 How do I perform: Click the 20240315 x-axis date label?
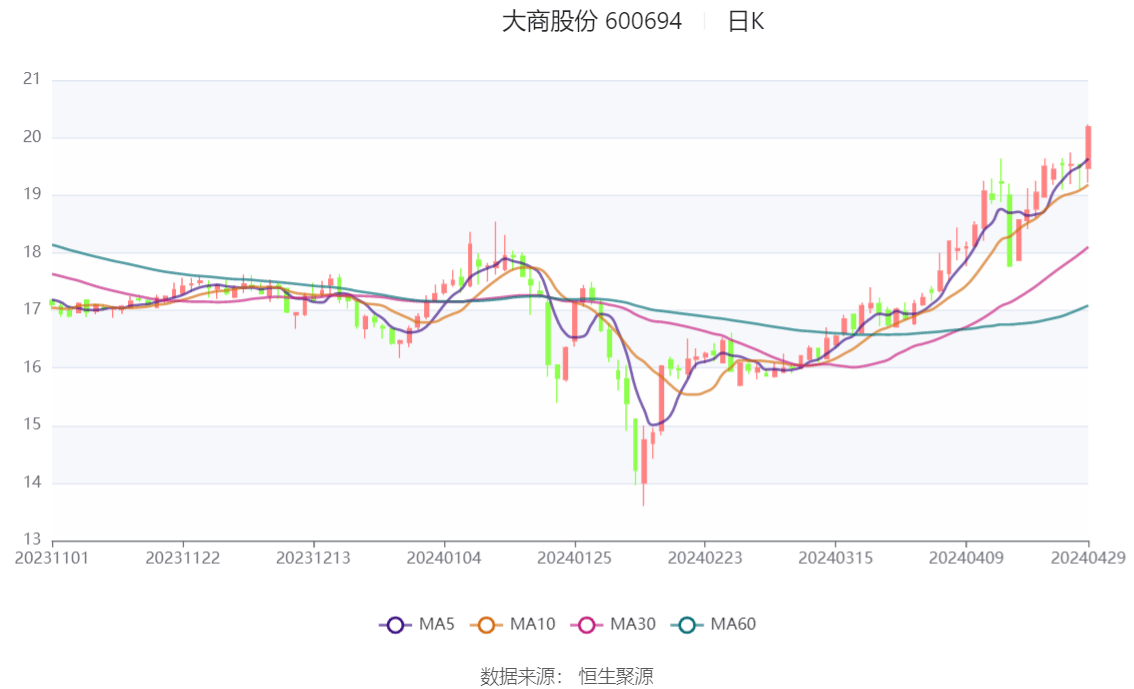point(835,558)
